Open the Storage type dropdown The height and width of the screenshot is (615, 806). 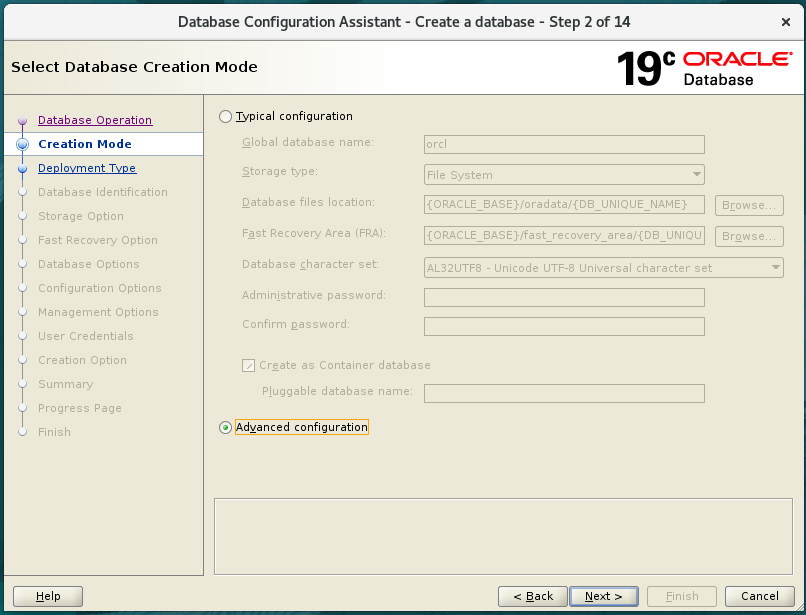click(x=564, y=175)
